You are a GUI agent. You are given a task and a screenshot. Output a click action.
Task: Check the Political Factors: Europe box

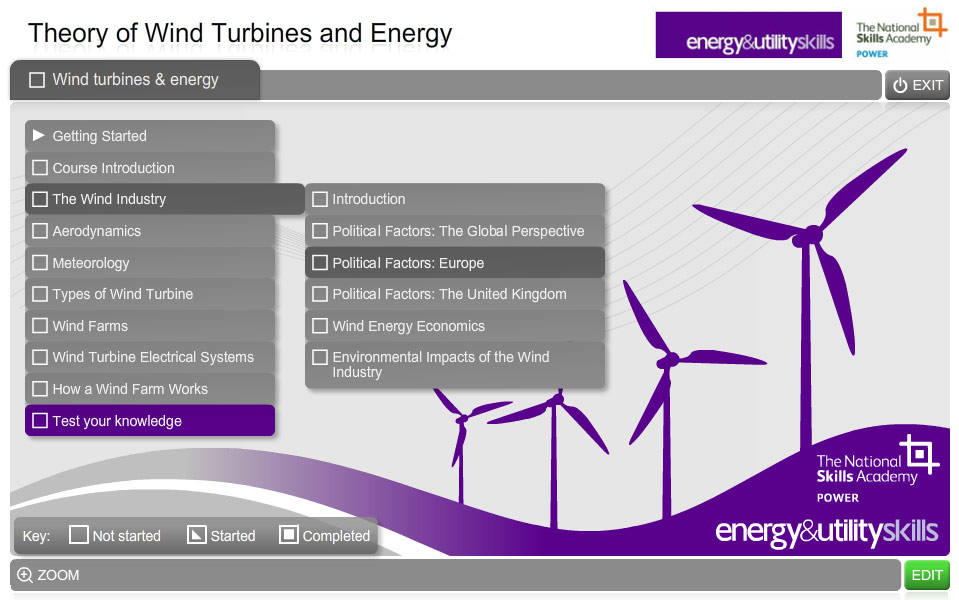(320, 262)
